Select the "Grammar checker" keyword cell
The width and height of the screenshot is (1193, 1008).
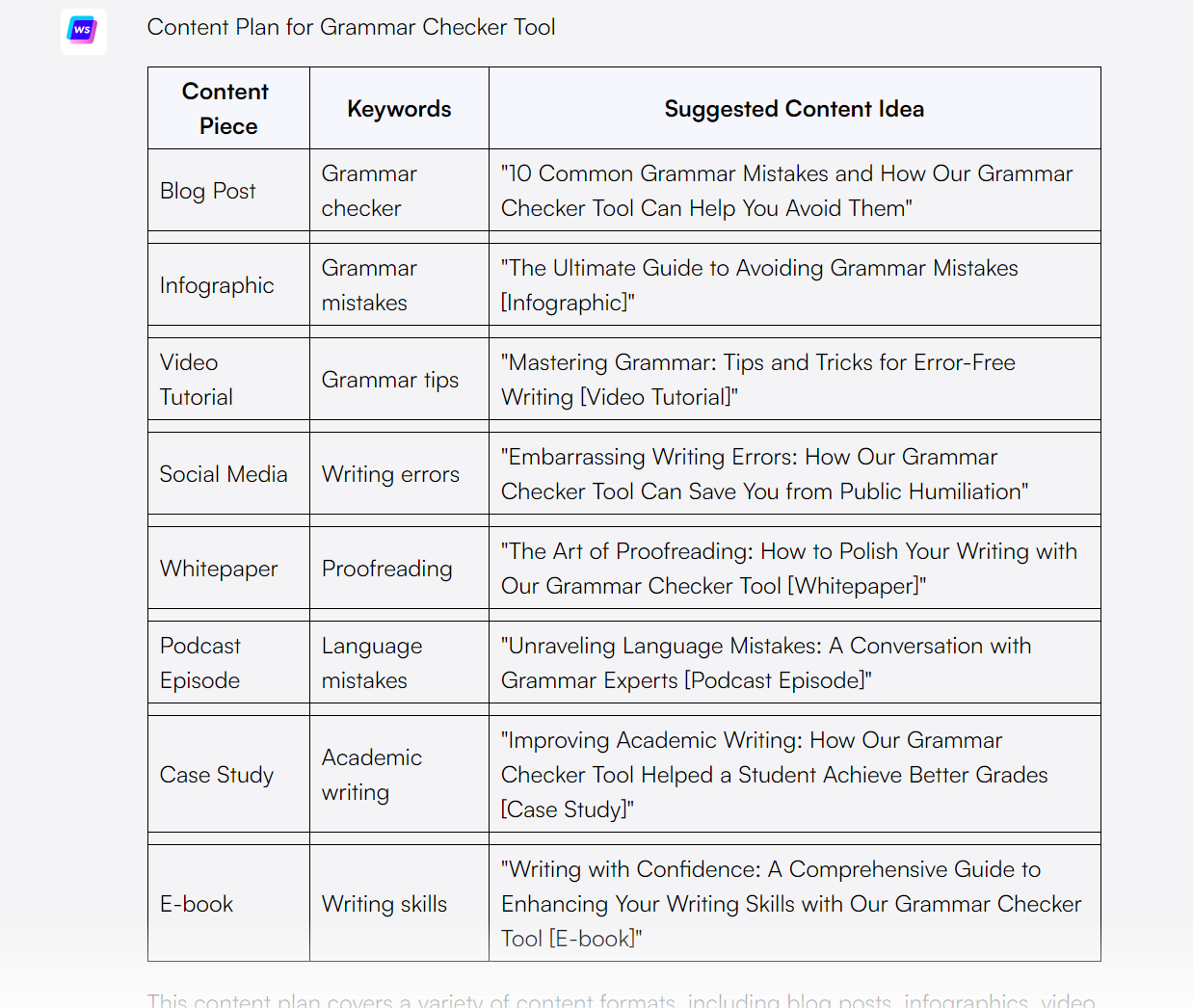[369, 191]
